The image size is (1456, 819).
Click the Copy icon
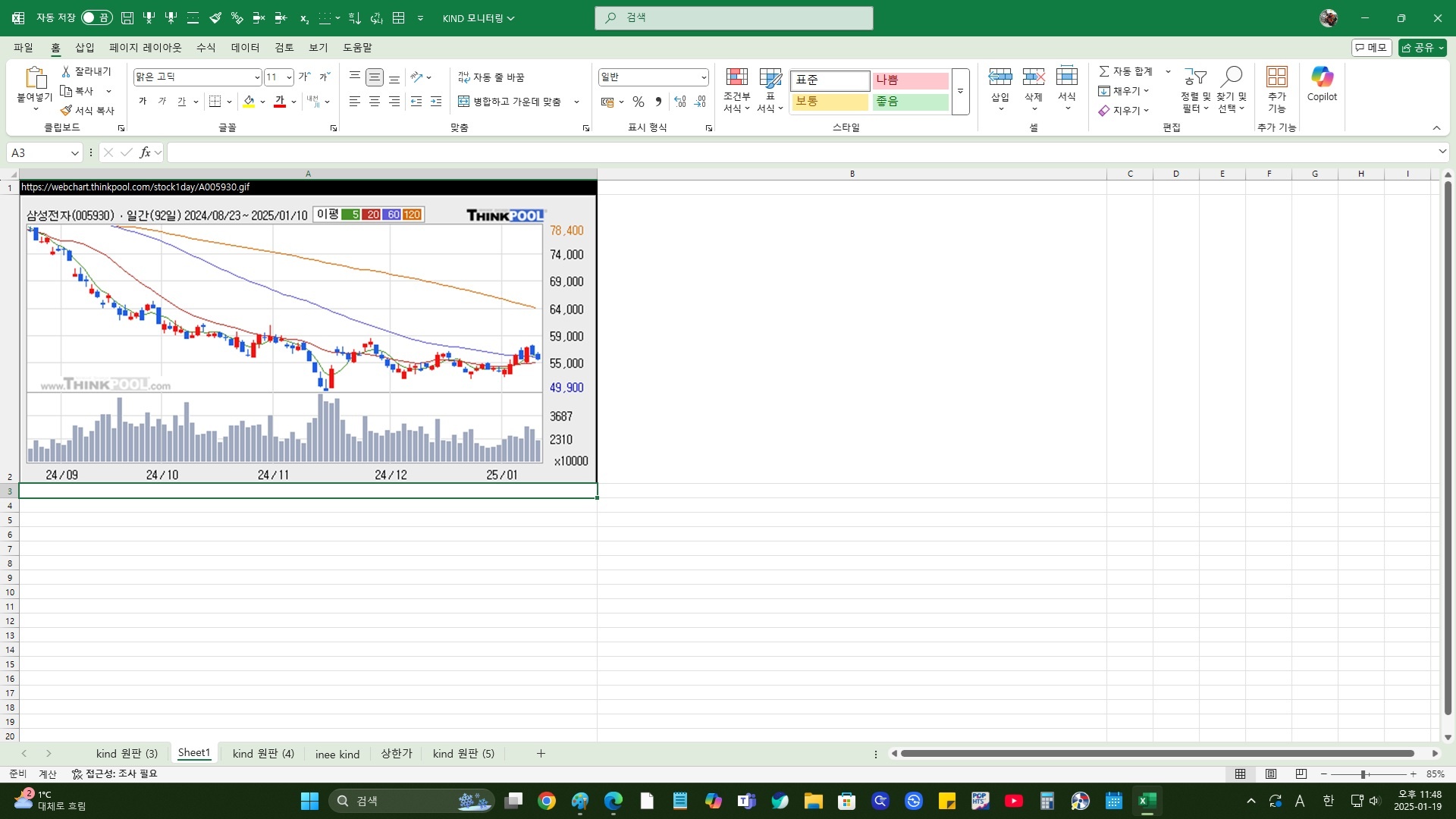pyautogui.click(x=66, y=91)
